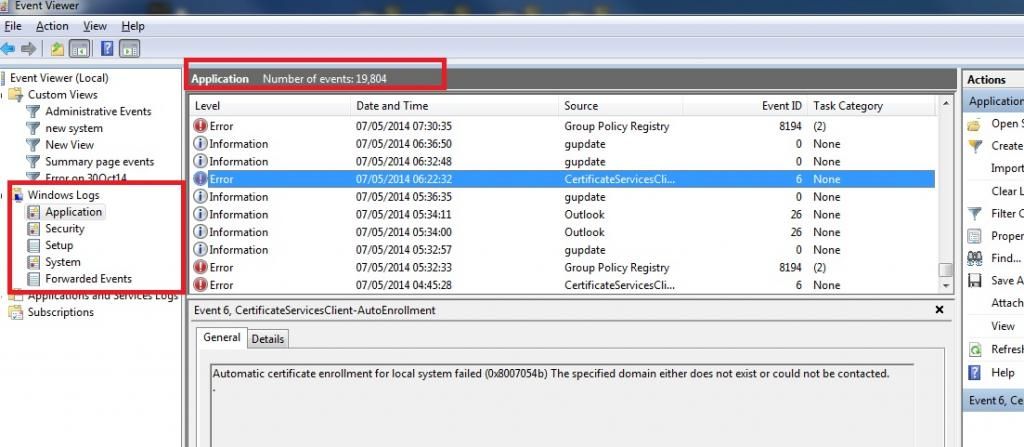This screenshot has height=447, width=1024.
Task: Select Event Viewer (Local) root node
Action: point(59,78)
